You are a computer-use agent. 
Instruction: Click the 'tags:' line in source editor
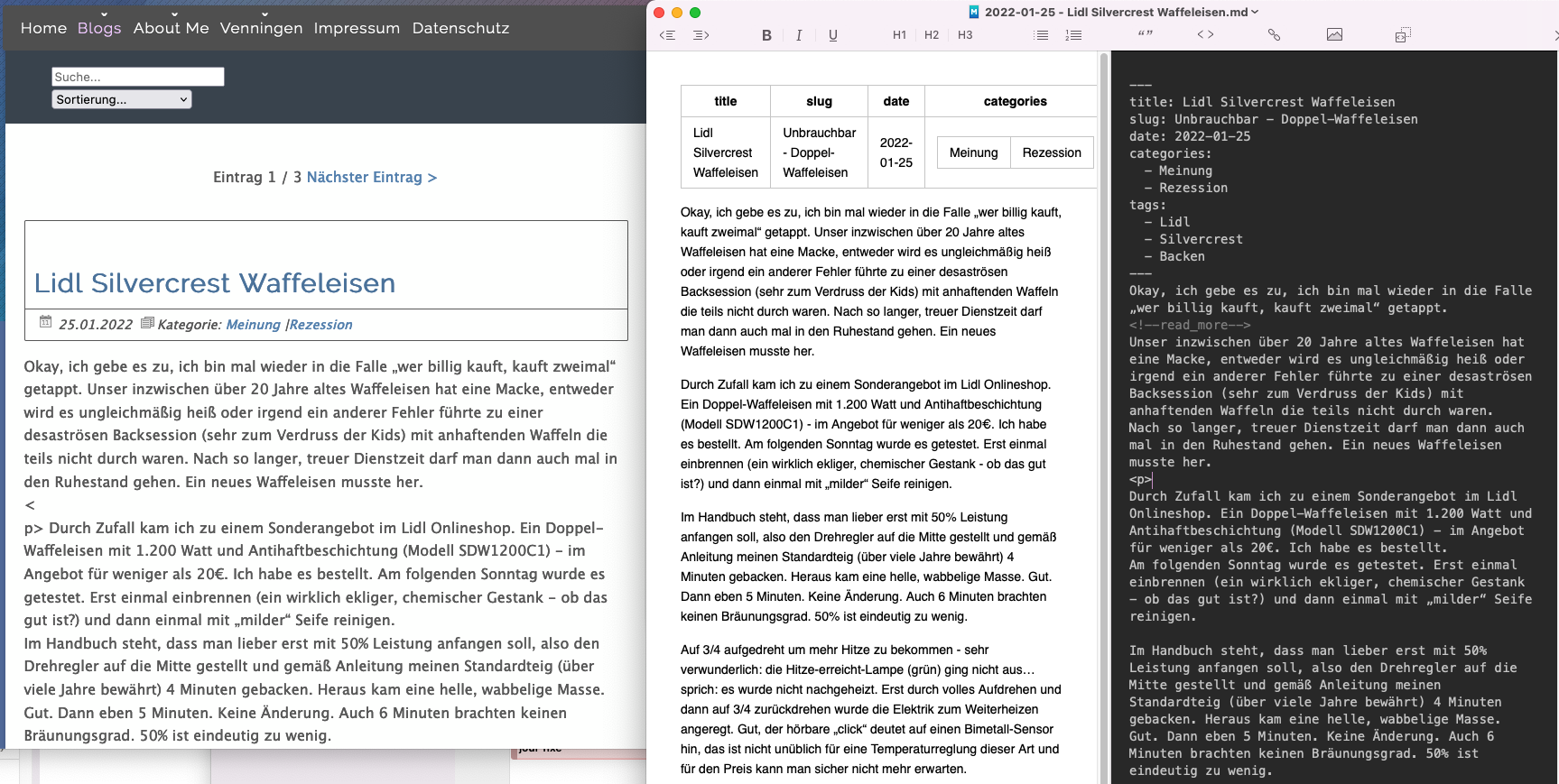point(1148,205)
